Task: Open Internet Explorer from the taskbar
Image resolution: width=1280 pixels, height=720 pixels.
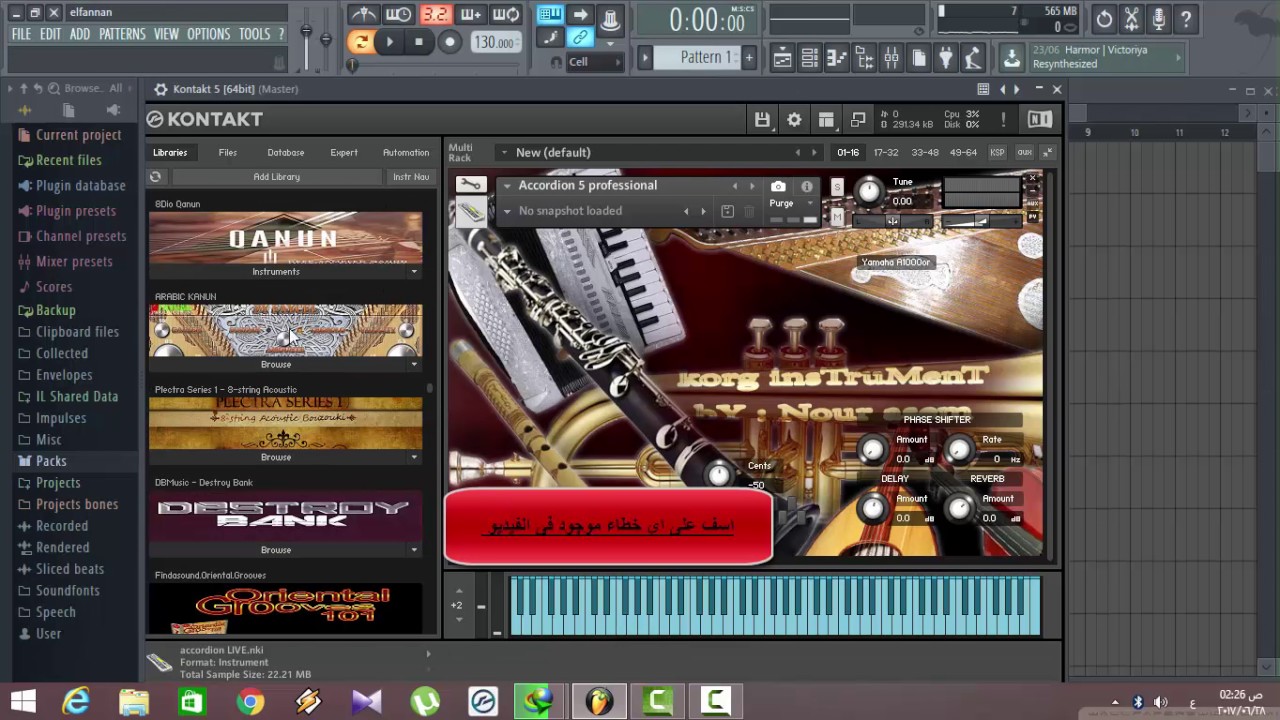Action: point(76,702)
